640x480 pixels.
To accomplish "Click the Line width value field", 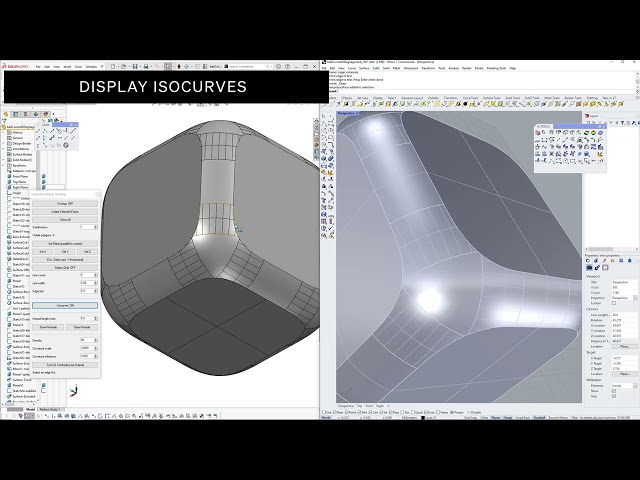I will tap(87, 283).
